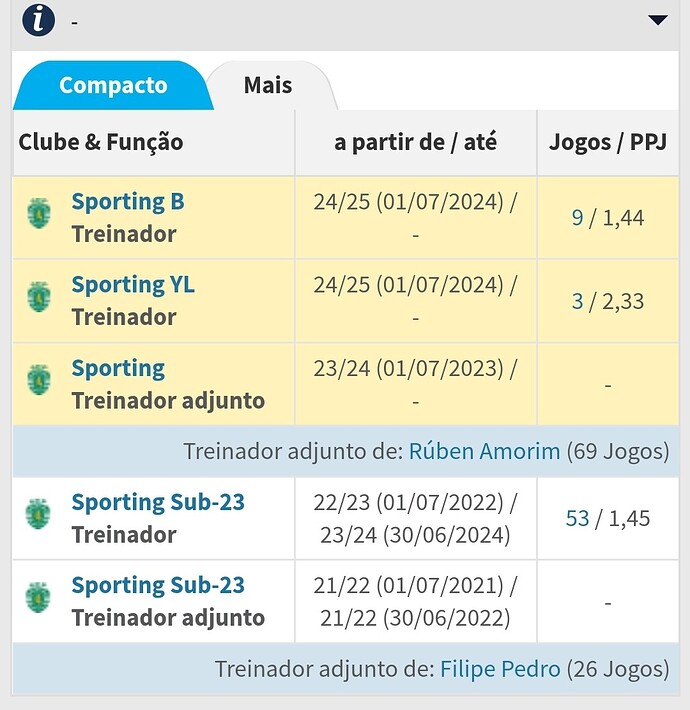Open Rúben Amorim's profile link
This screenshot has height=710, width=690.
[485, 451]
